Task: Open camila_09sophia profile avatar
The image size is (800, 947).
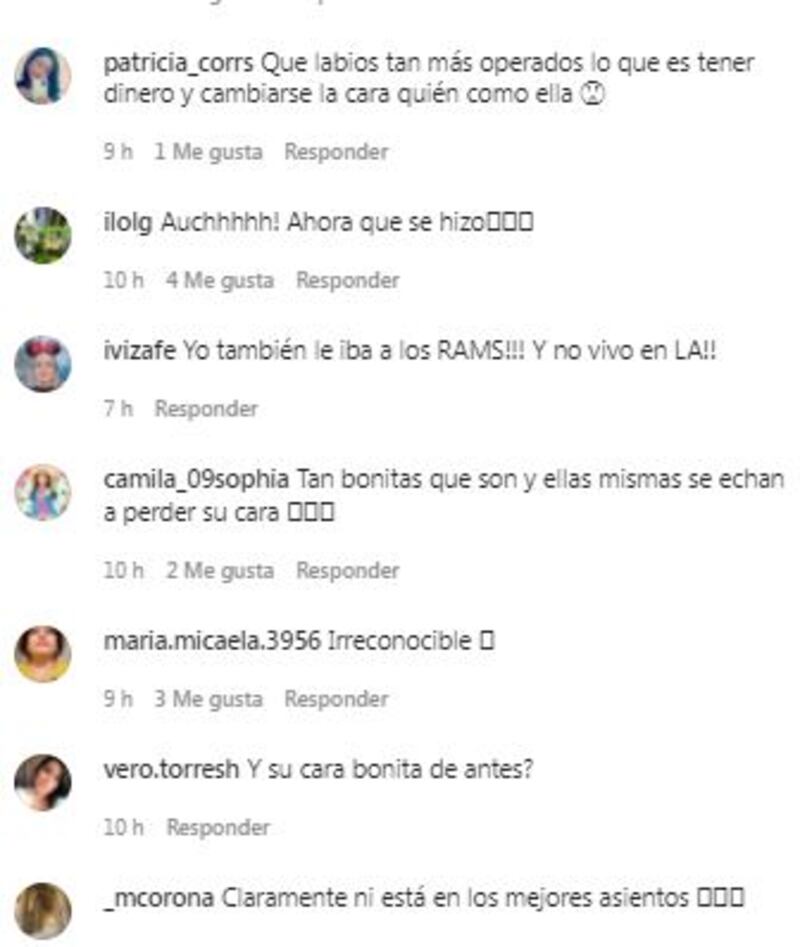Action: 43,493
